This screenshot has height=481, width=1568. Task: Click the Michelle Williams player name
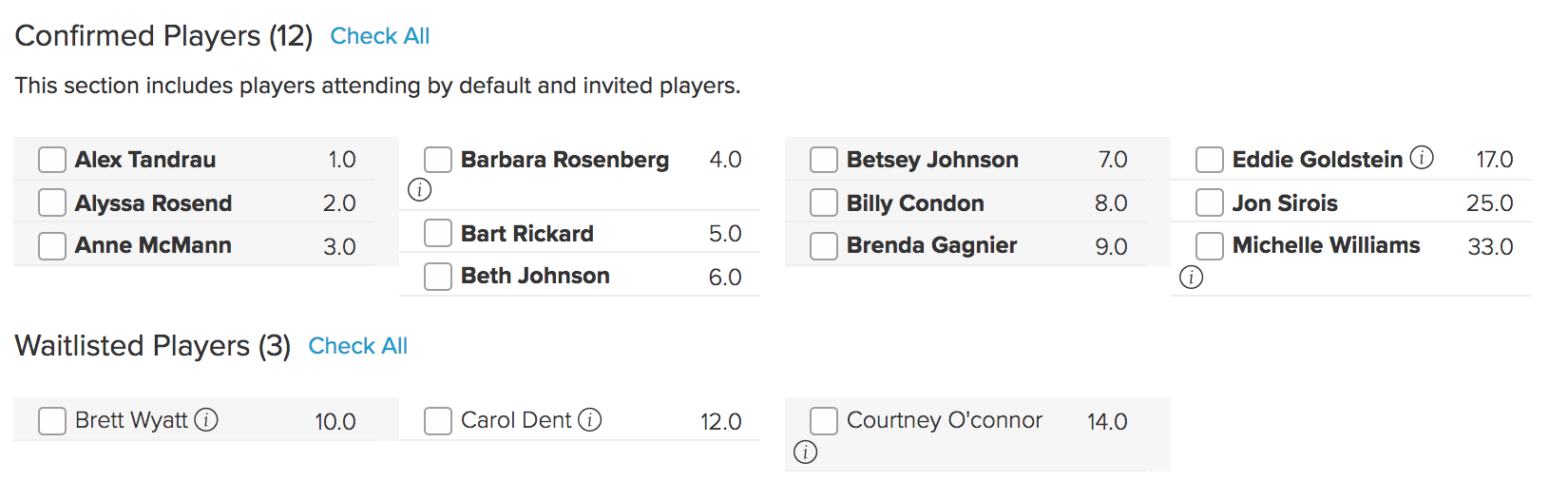(x=1327, y=245)
